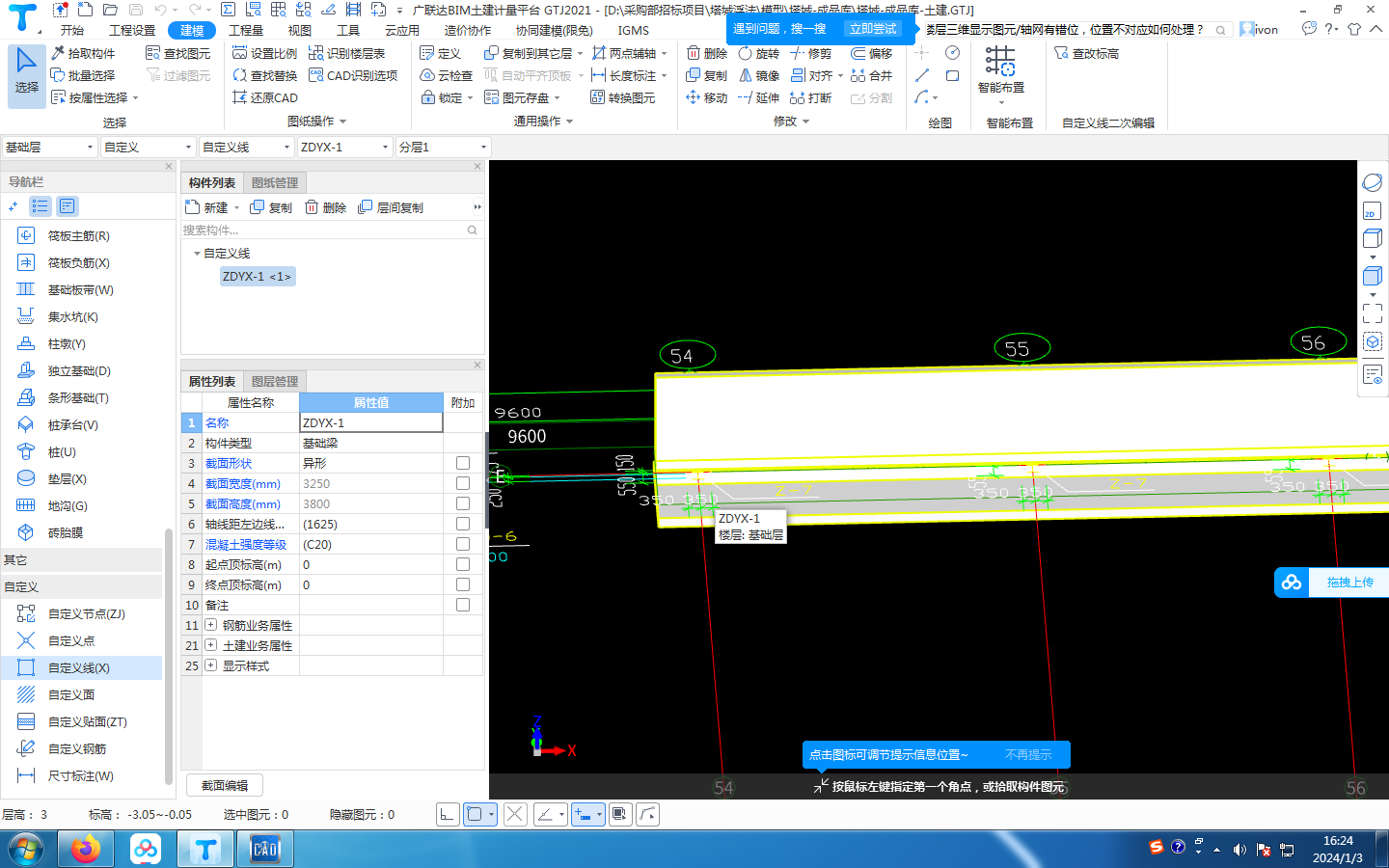Tick the 备注 attach checkbox

463,605
